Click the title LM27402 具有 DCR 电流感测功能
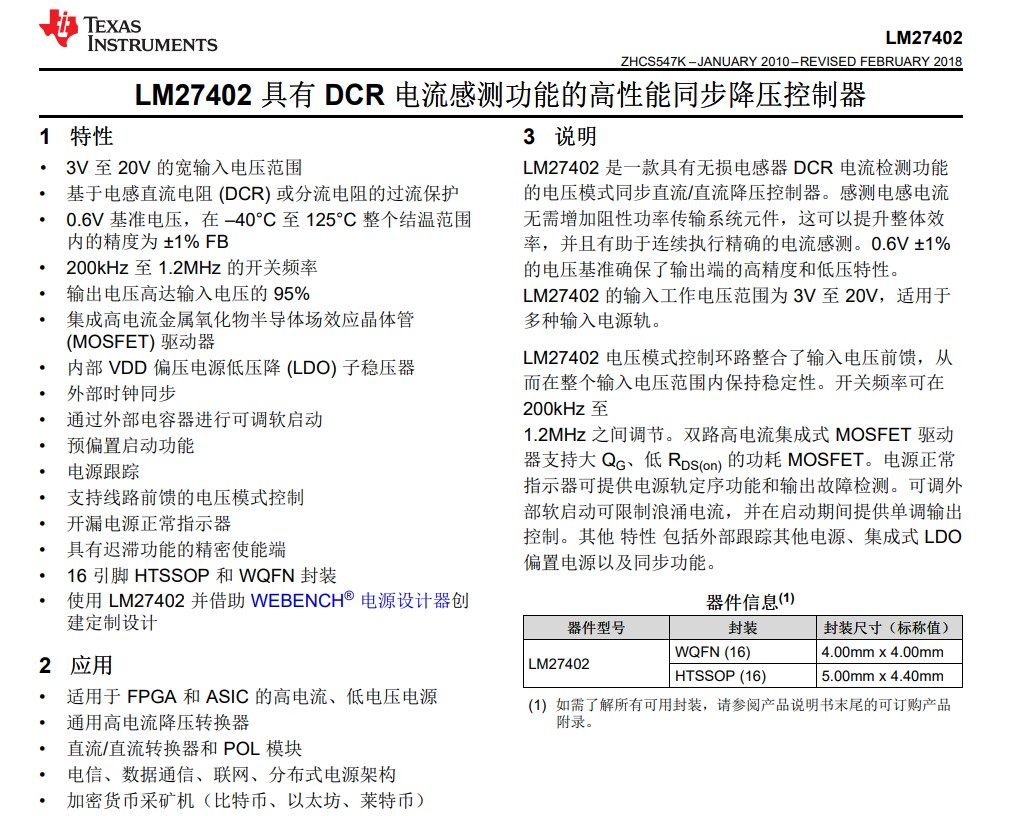The image size is (1010, 816). pos(500,95)
